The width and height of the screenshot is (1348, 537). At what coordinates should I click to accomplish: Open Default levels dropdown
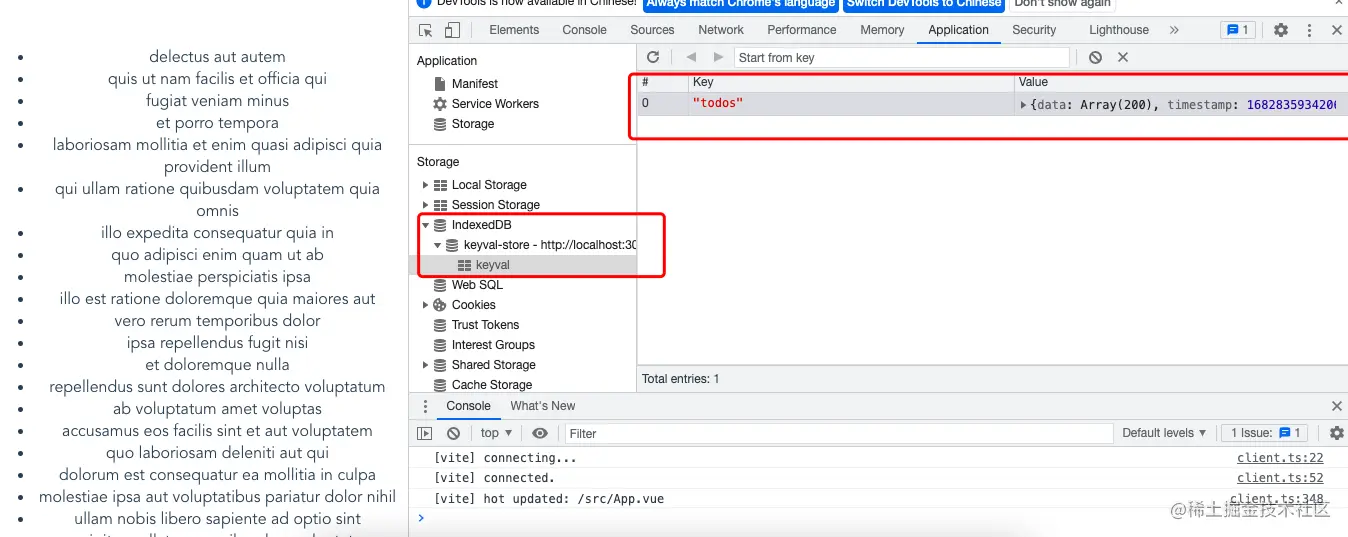[x=1164, y=433]
